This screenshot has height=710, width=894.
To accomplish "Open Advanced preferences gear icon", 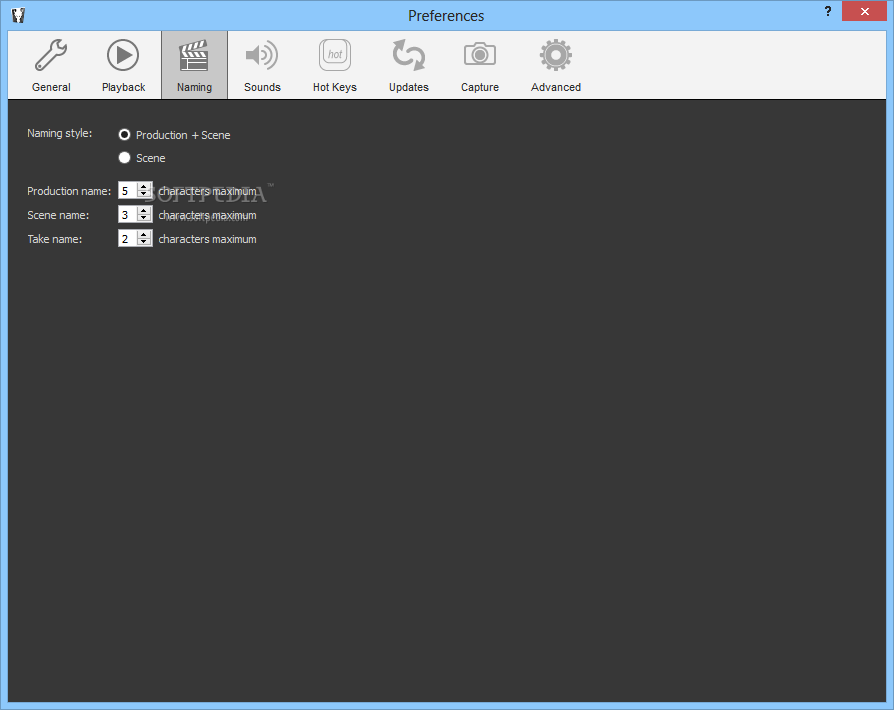I will pos(555,55).
